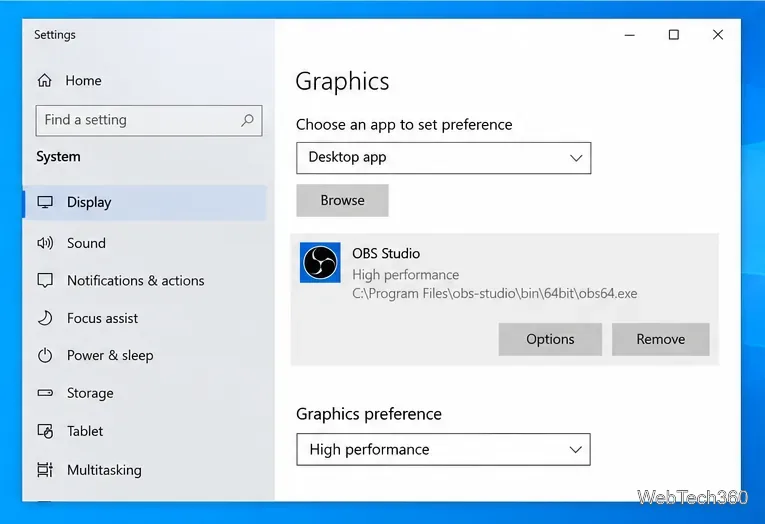Click the Notifications speech bubble icon
This screenshot has width=765, height=524.
[x=45, y=281]
